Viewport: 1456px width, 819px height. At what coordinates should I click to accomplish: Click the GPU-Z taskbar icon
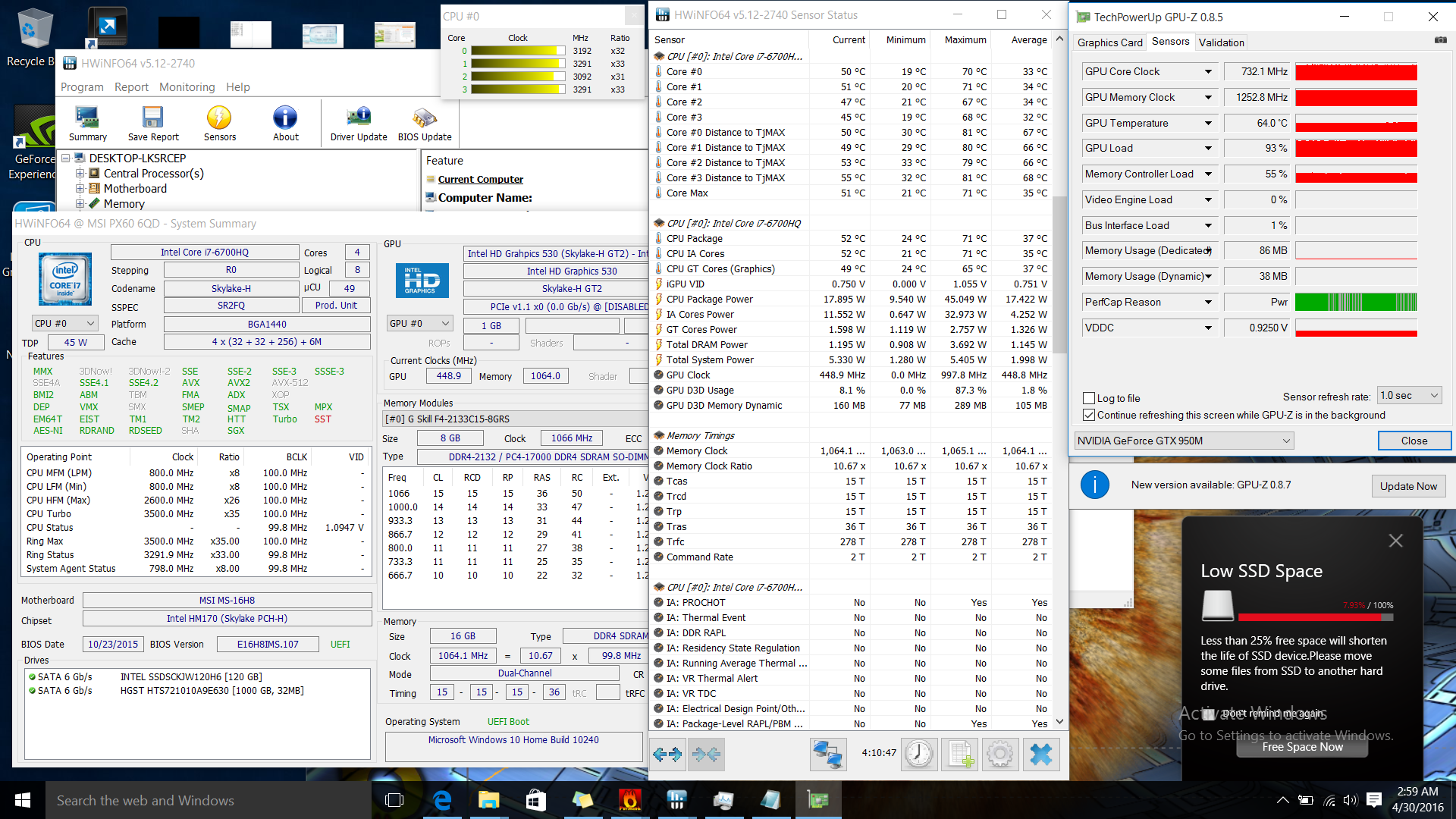point(817,800)
